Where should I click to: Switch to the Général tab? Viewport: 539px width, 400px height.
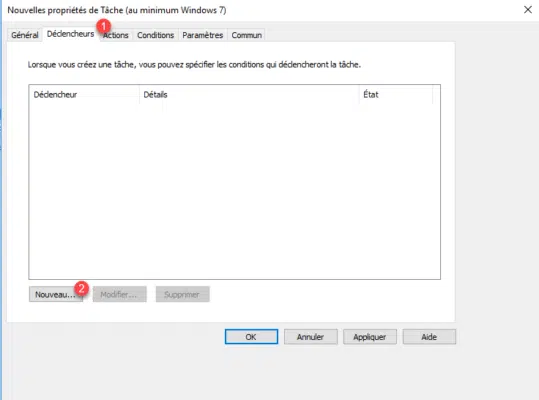pyautogui.click(x=24, y=35)
